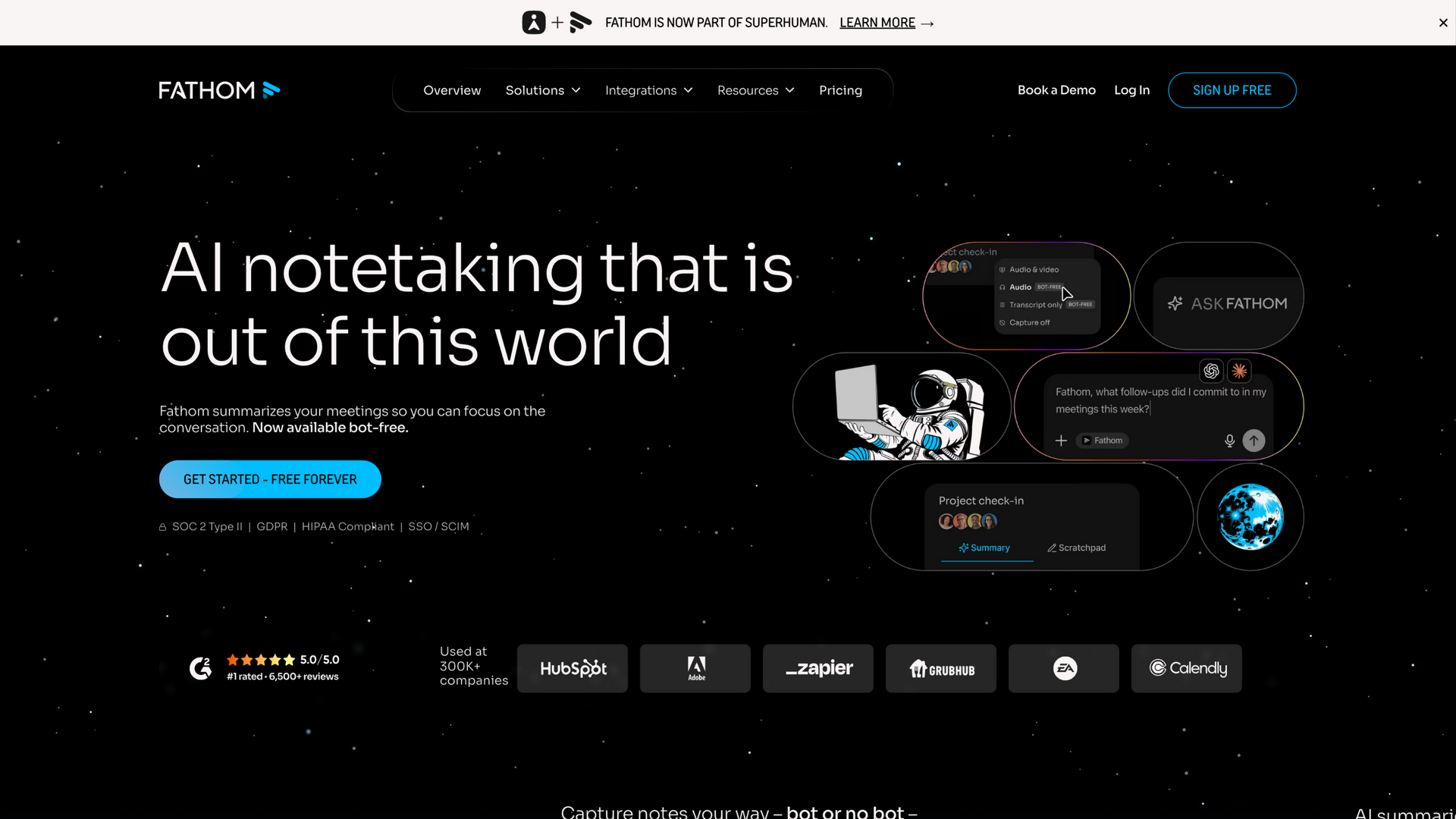
Task: Expand the Integrations dropdown menu
Action: click(x=649, y=90)
